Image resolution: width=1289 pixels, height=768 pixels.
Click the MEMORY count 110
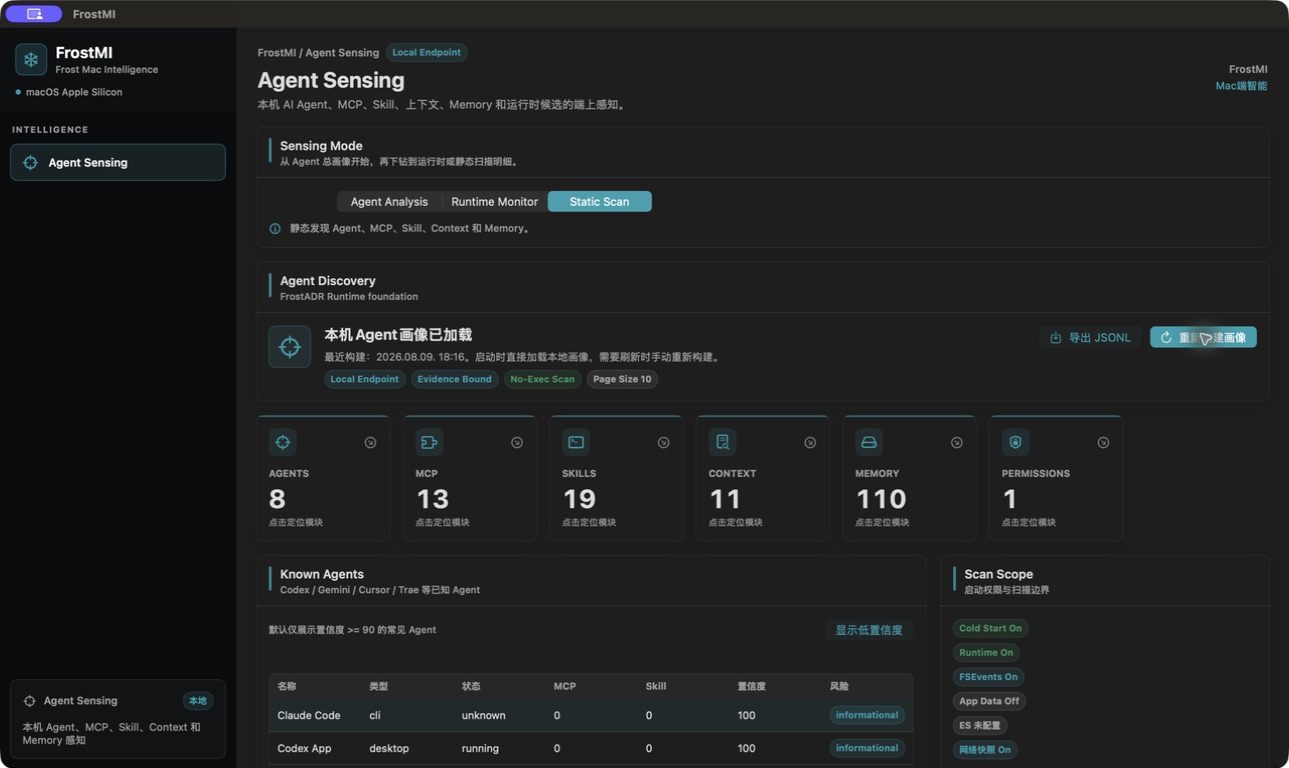[x=881, y=499]
